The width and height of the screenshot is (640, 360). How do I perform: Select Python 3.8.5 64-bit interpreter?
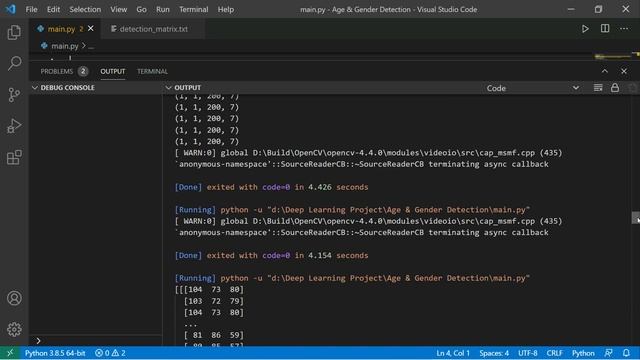[x=55, y=353]
